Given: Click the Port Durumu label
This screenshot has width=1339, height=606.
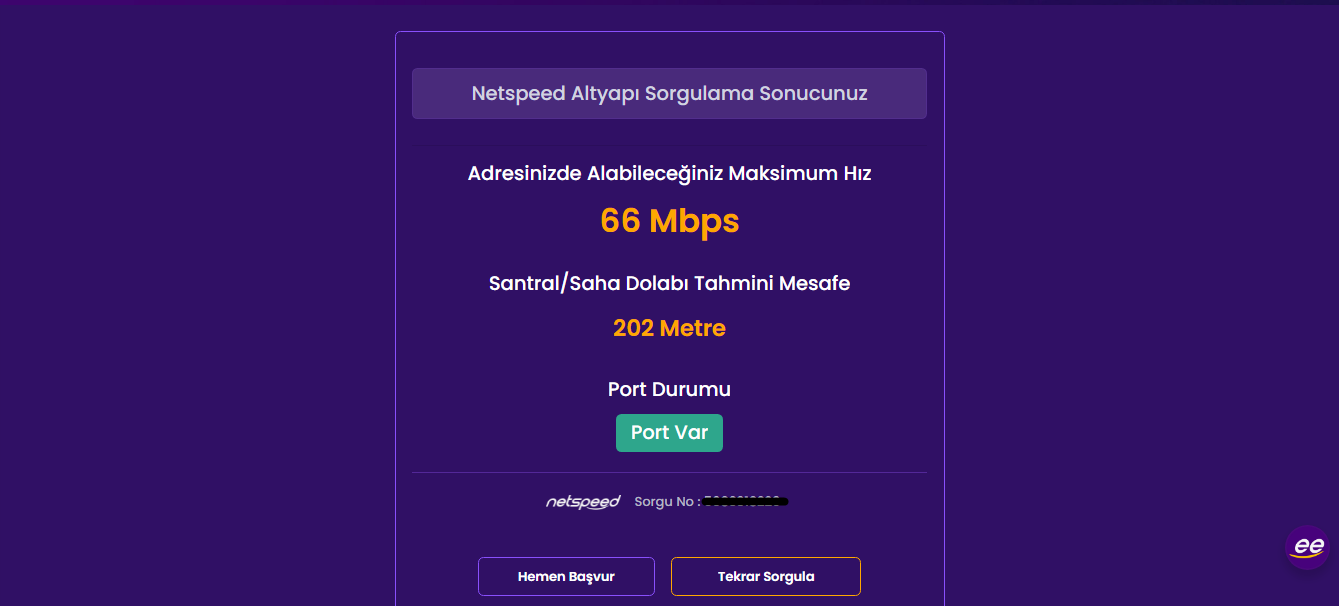Looking at the screenshot, I should 669,389.
